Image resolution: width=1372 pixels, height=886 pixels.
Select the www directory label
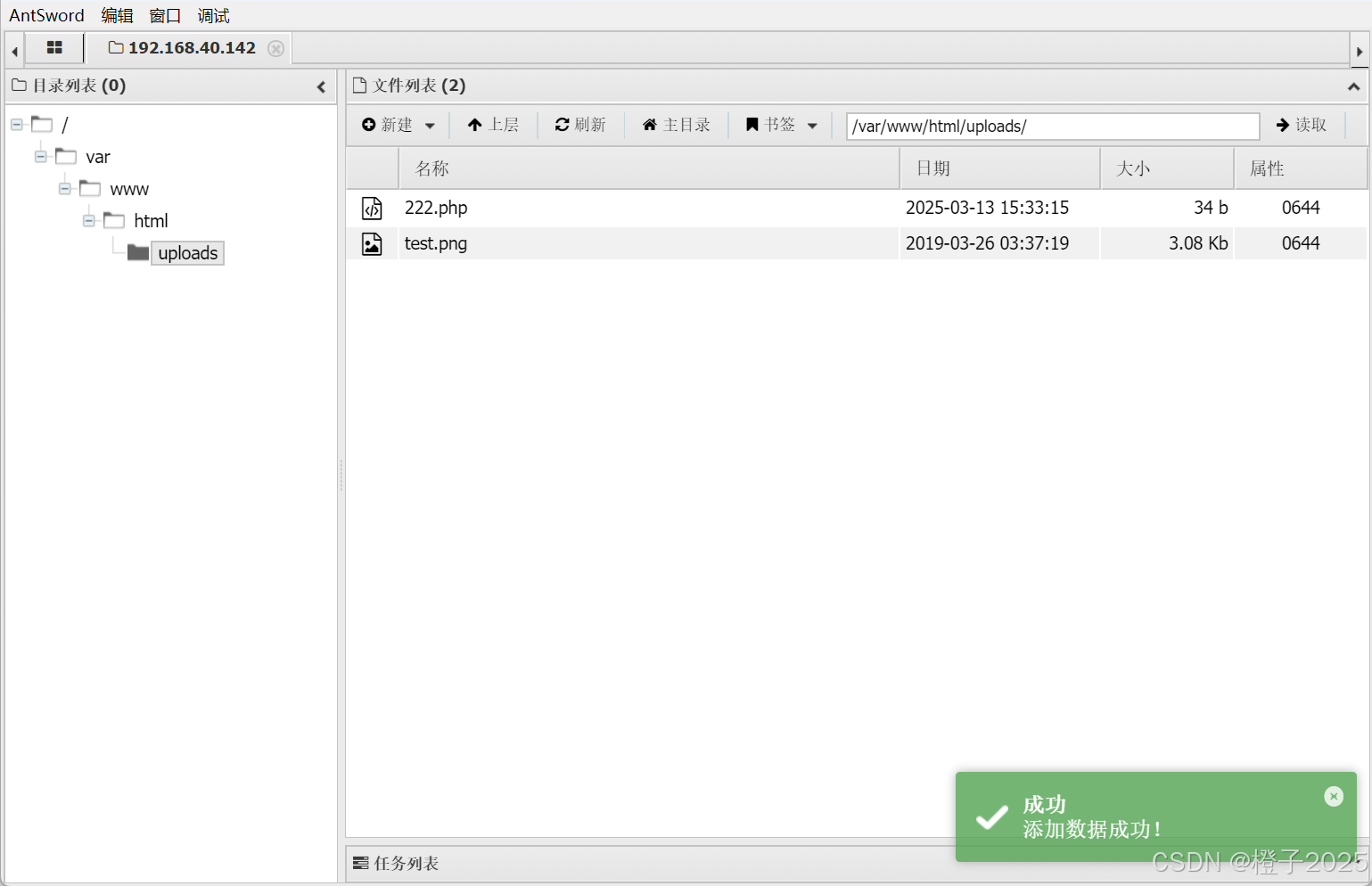(x=129, y=189)
